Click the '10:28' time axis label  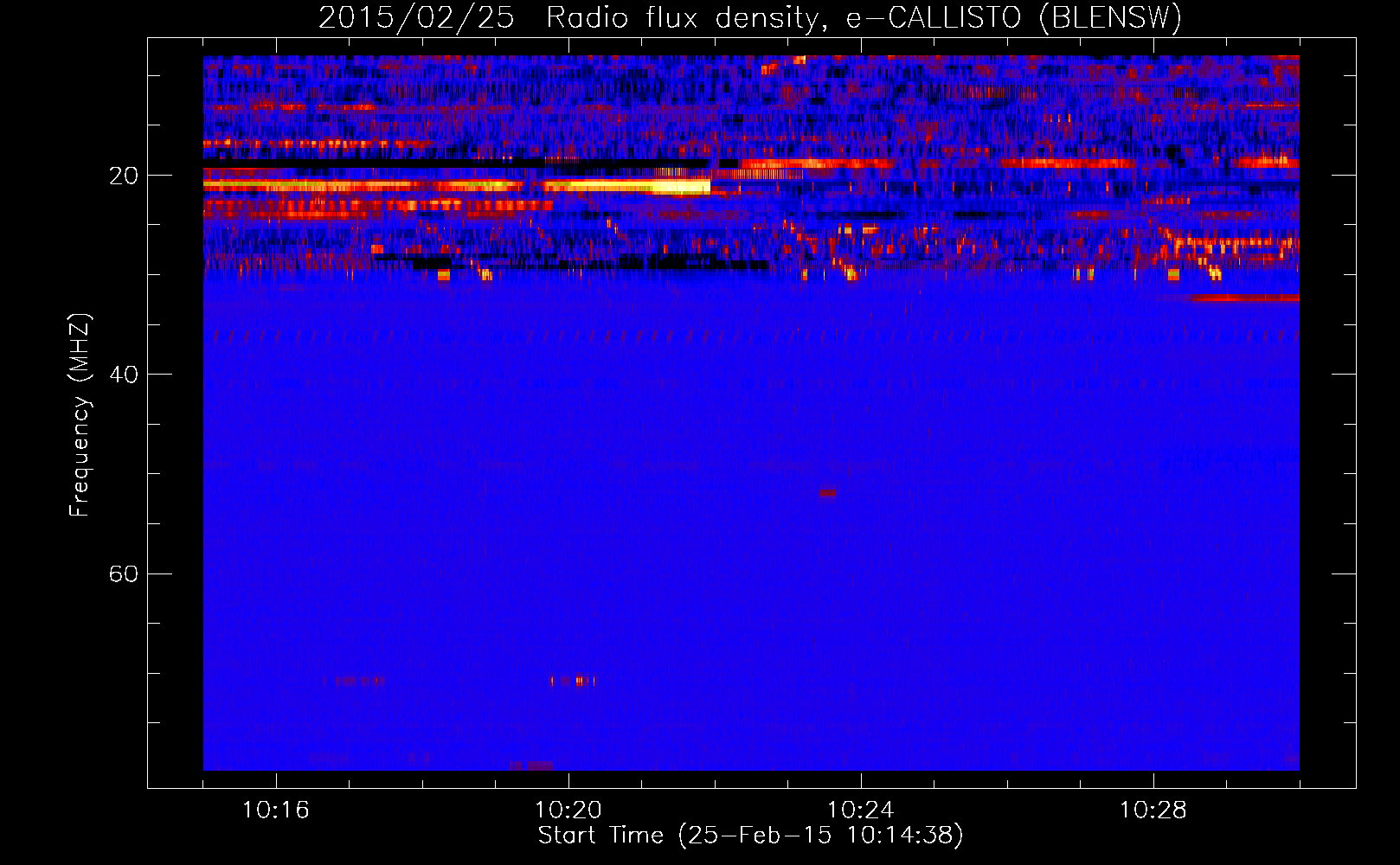tap(1153, 811)
